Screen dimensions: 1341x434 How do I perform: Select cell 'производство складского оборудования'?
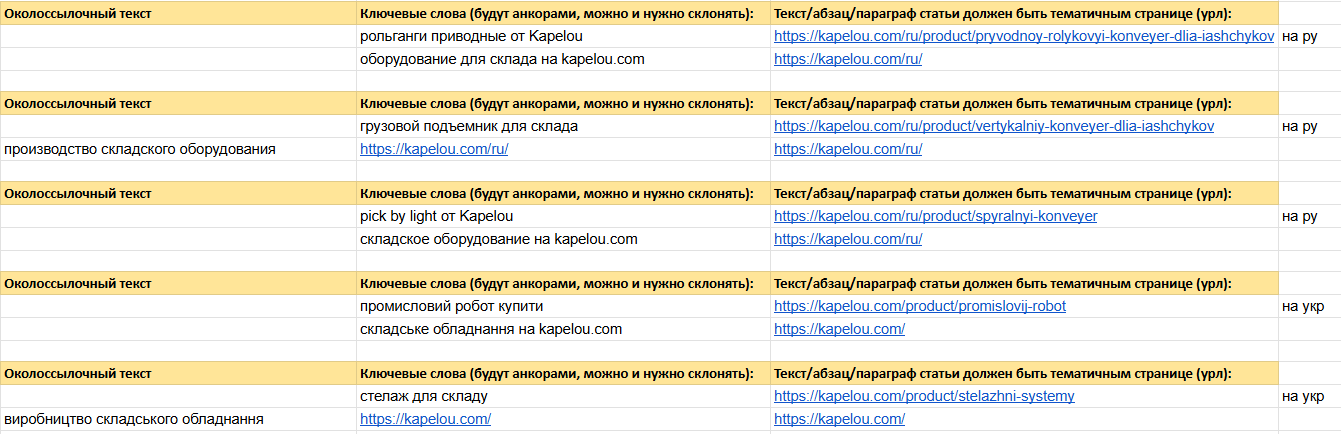178,149
